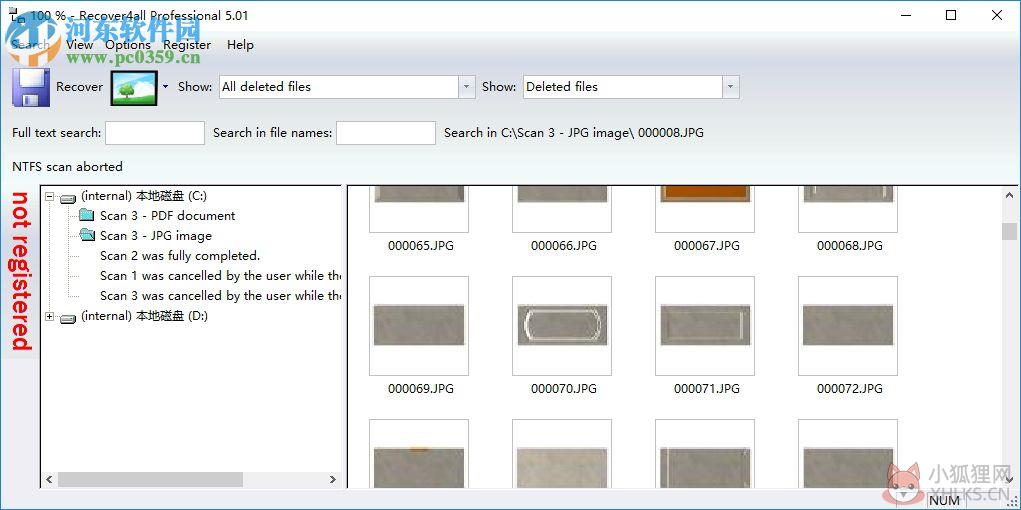This screenshot has height=510, width=1021.
Task: Select the (internal) C: drive label
Action: tap(144, 196)
